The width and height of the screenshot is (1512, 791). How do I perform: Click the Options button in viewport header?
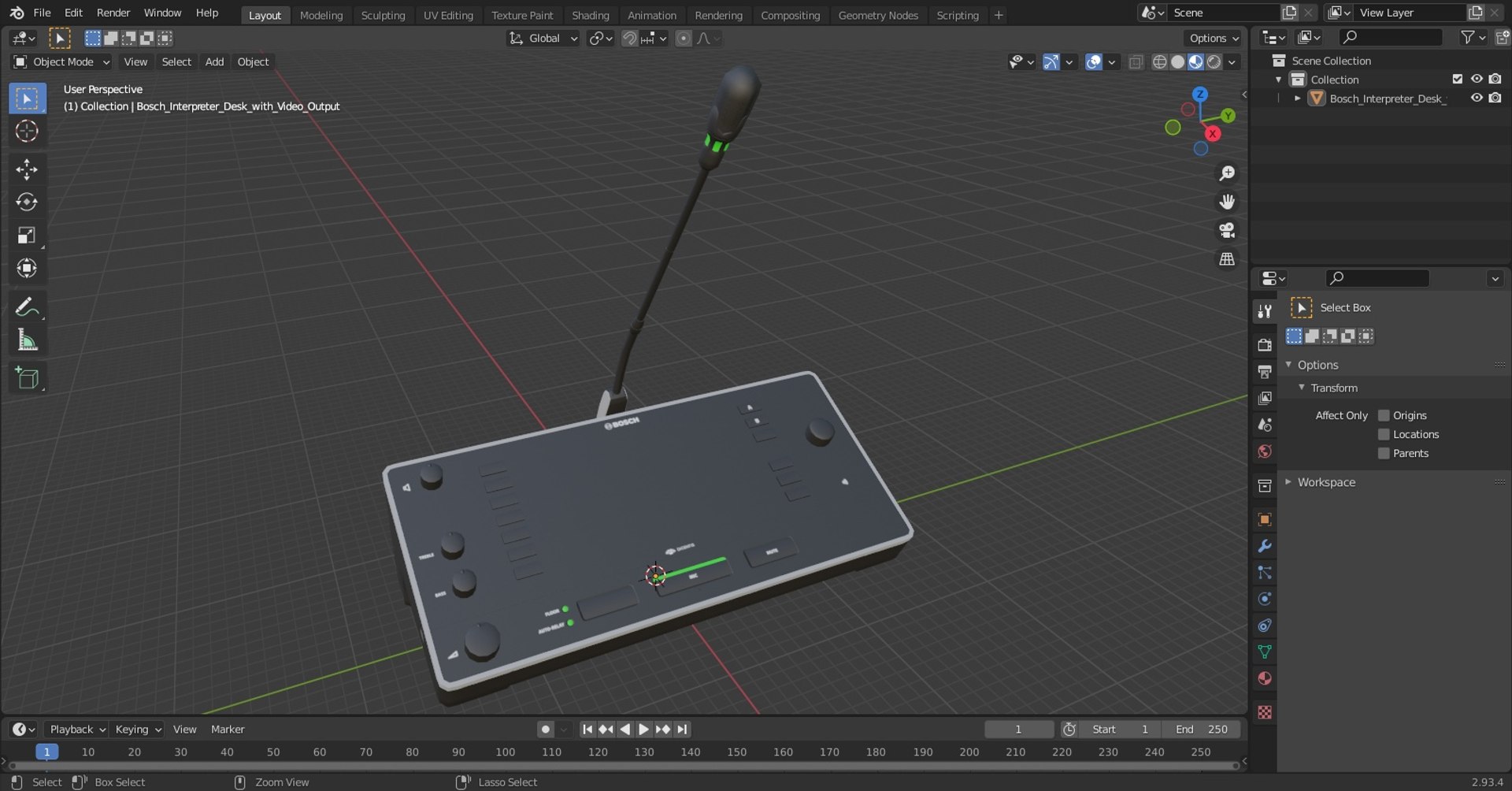(x=1213, y=38)
